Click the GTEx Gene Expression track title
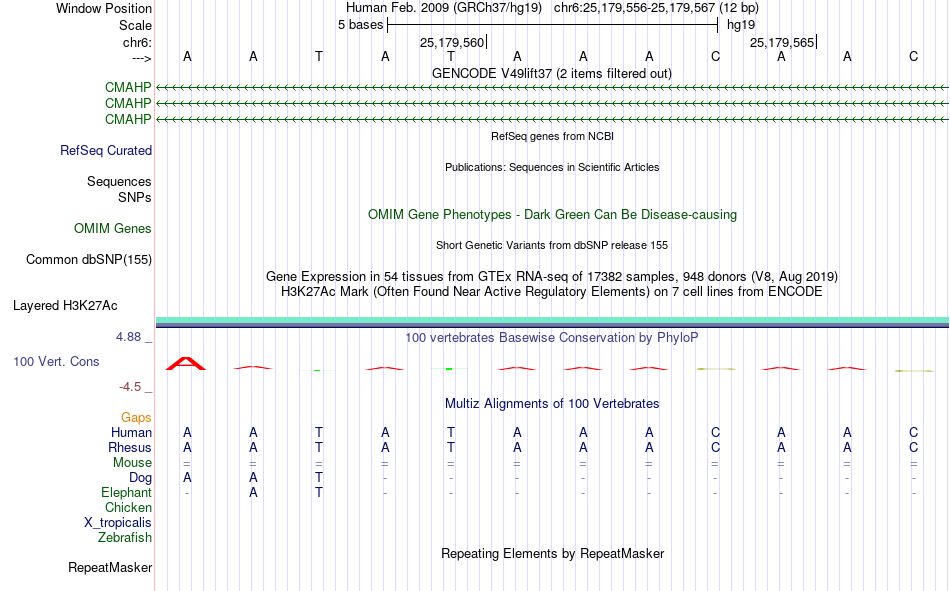950x591 pixels. coord(552,276)
